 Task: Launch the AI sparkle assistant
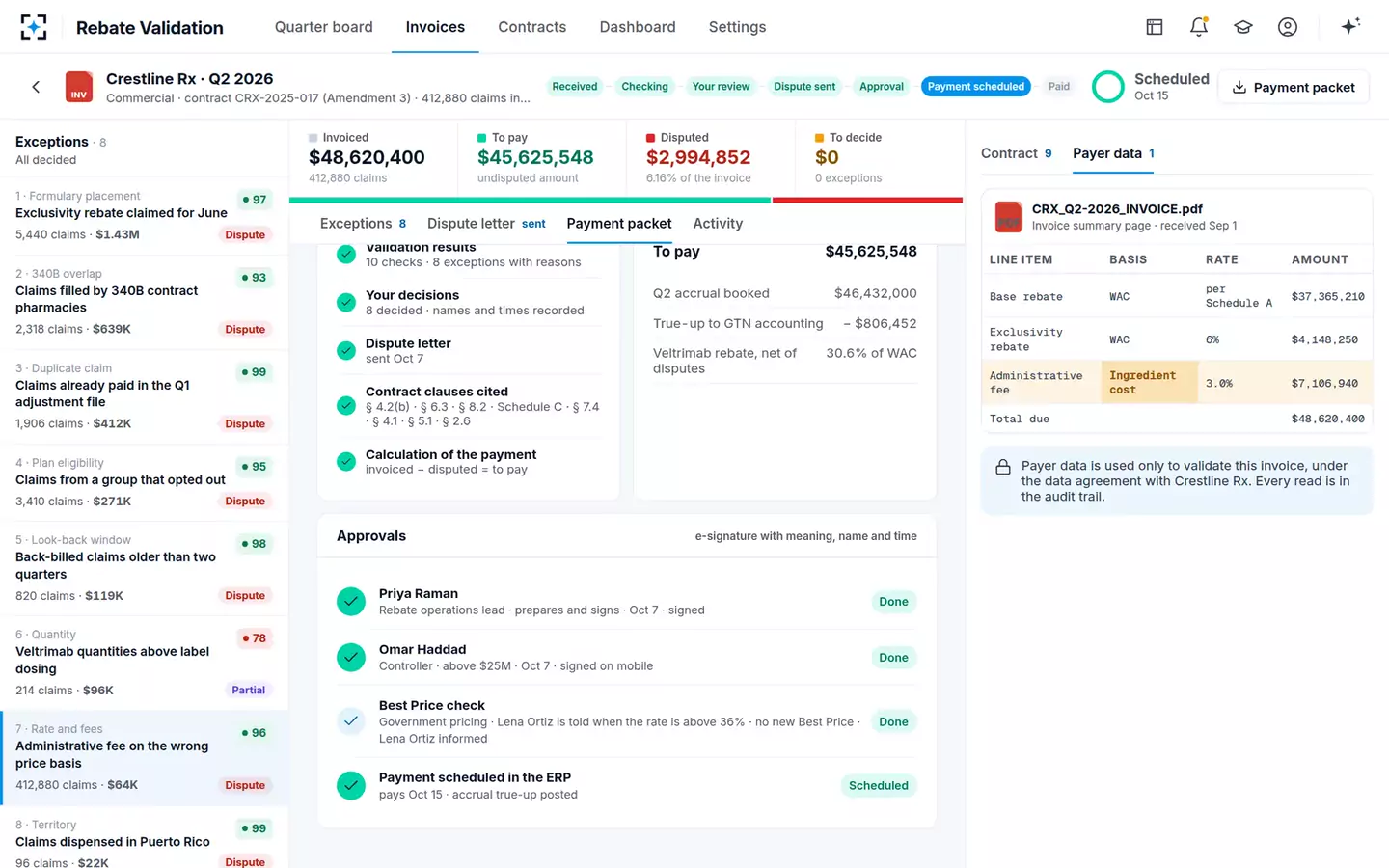pos(1350,26)
